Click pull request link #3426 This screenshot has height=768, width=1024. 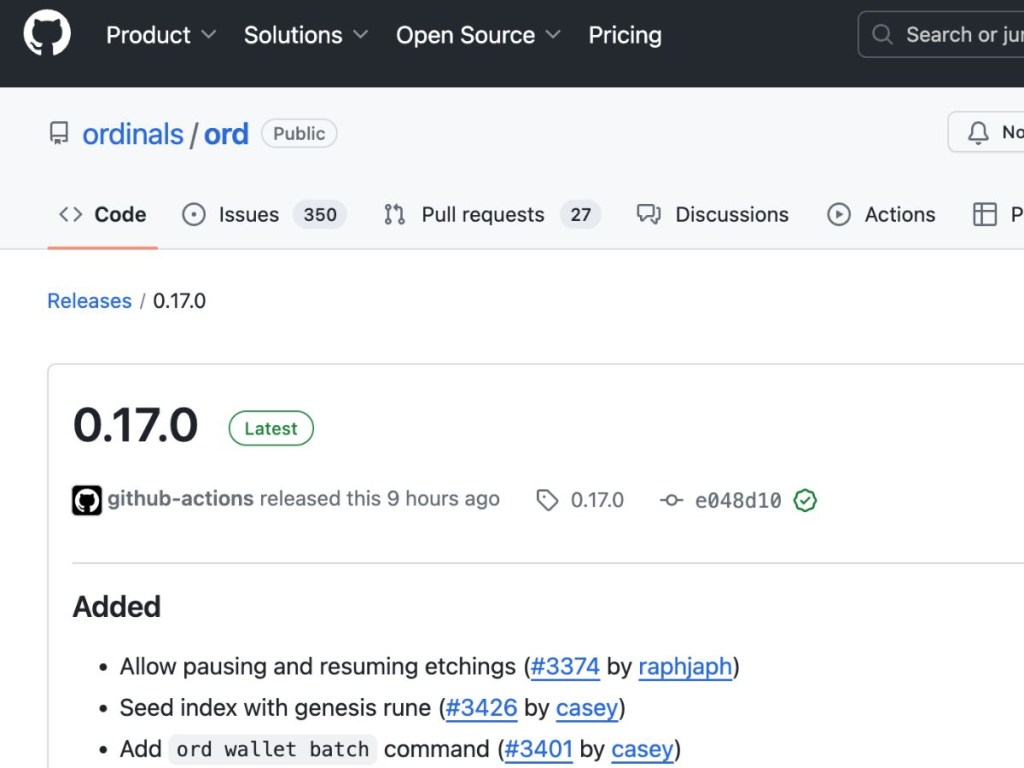(481, 708)
